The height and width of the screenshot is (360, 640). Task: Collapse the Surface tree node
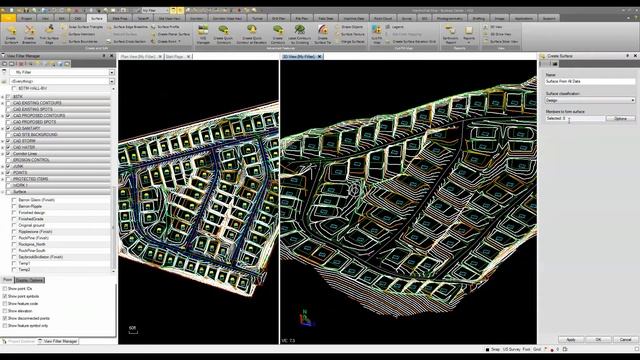click(3, 192)
